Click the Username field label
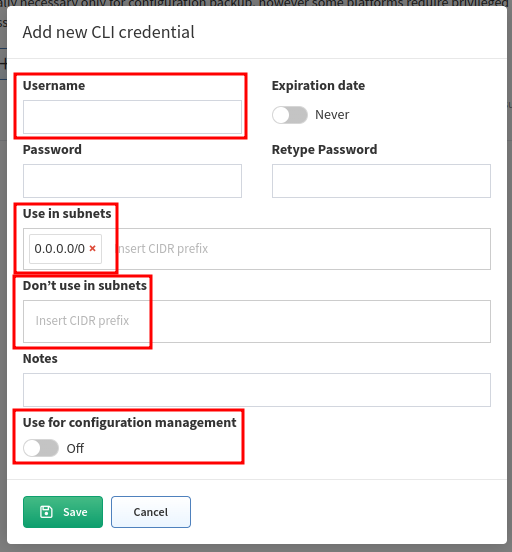The width and height of the screenshot is (512, 552). [x=54, y=86]
